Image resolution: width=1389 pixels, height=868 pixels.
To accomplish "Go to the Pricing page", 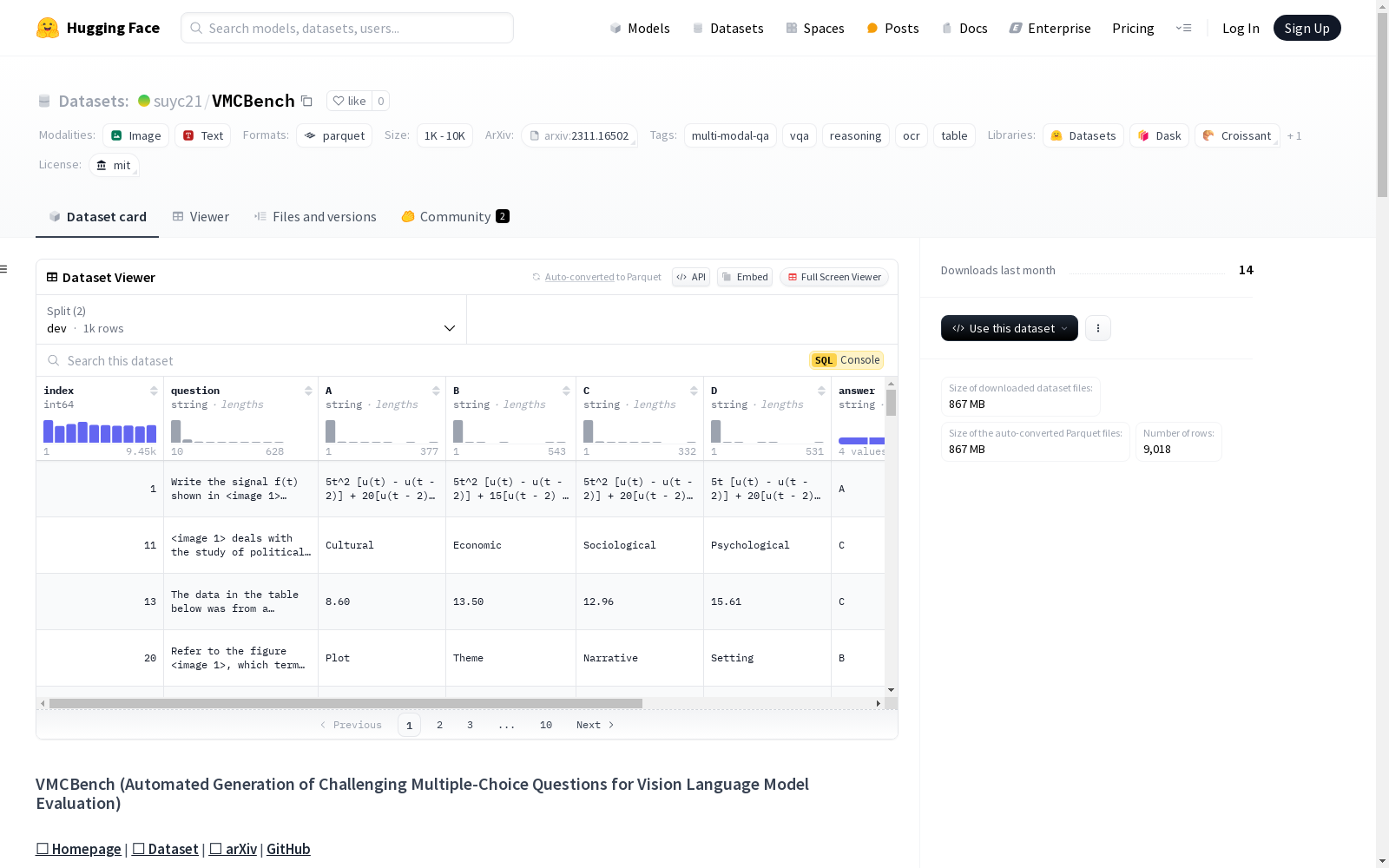I will point(1133,28).
